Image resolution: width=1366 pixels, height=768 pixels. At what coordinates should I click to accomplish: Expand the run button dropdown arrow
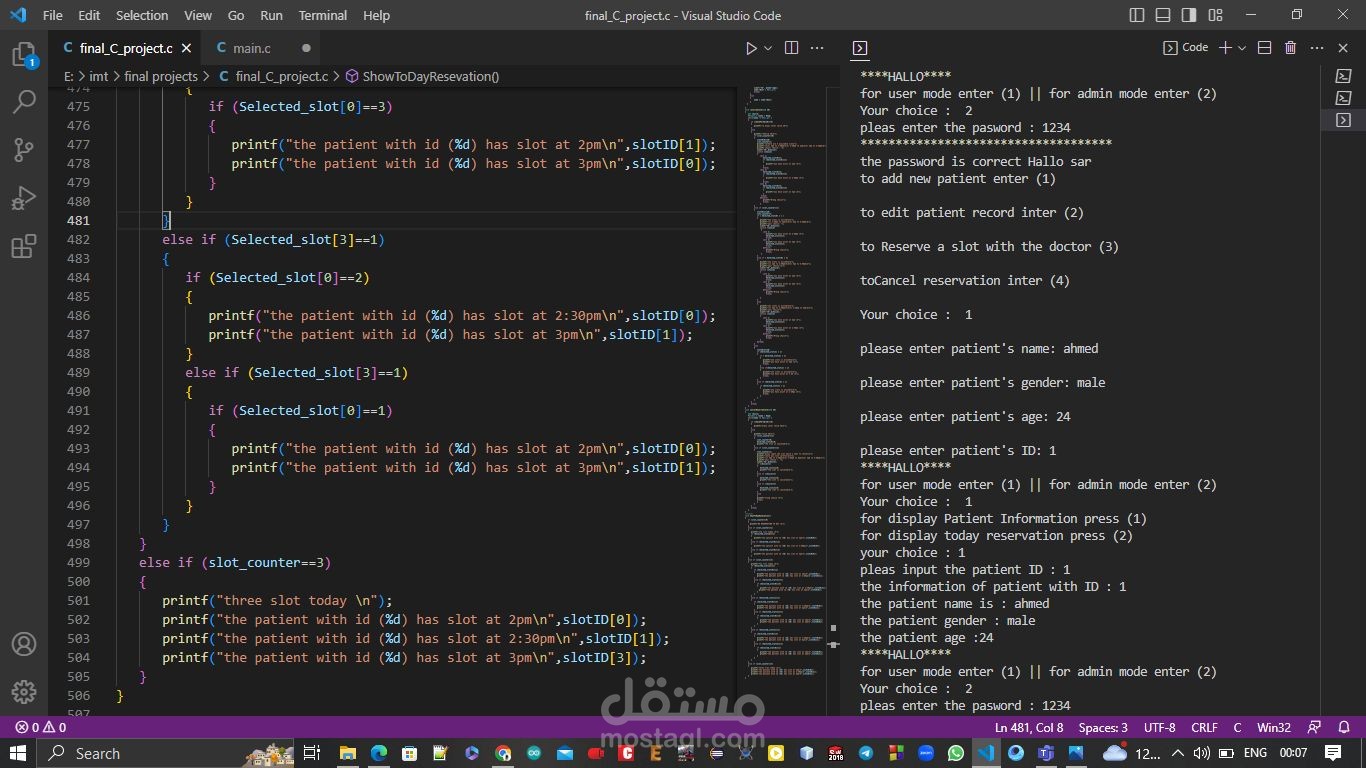point(768,48)
